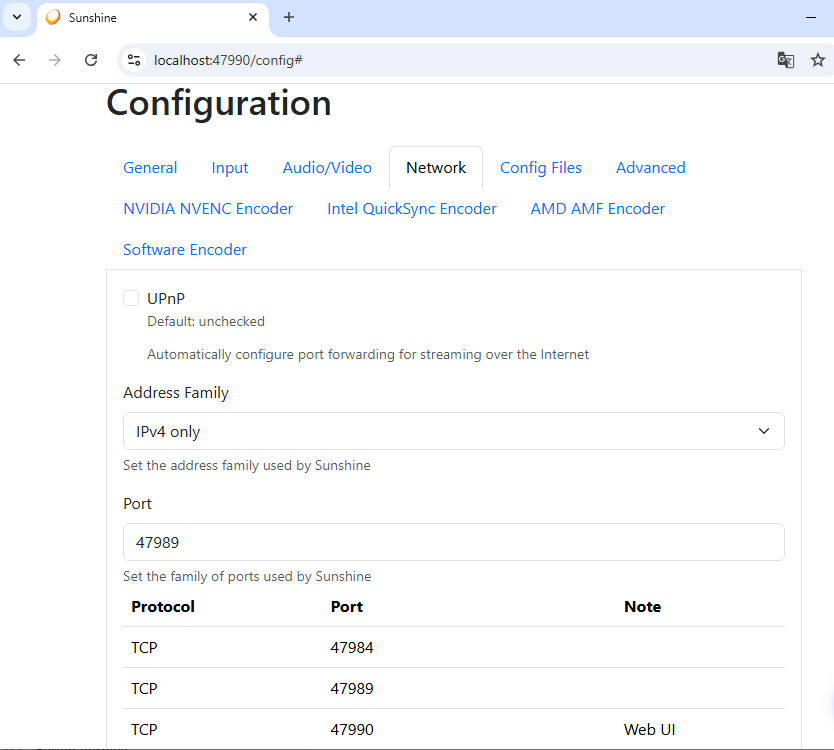Close the Sunshine browser tab
The height and width of the screenshot is (750, 834).
tap(254, 17)
